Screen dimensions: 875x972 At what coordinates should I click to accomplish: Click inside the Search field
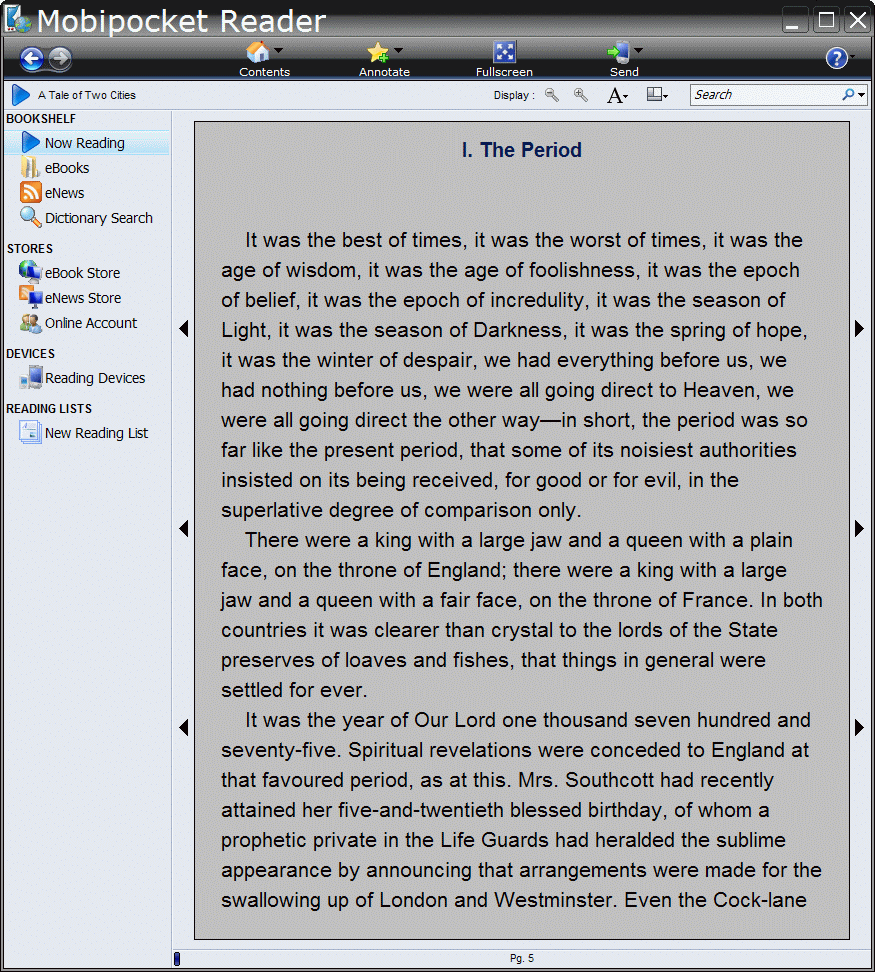click(765, 95)
